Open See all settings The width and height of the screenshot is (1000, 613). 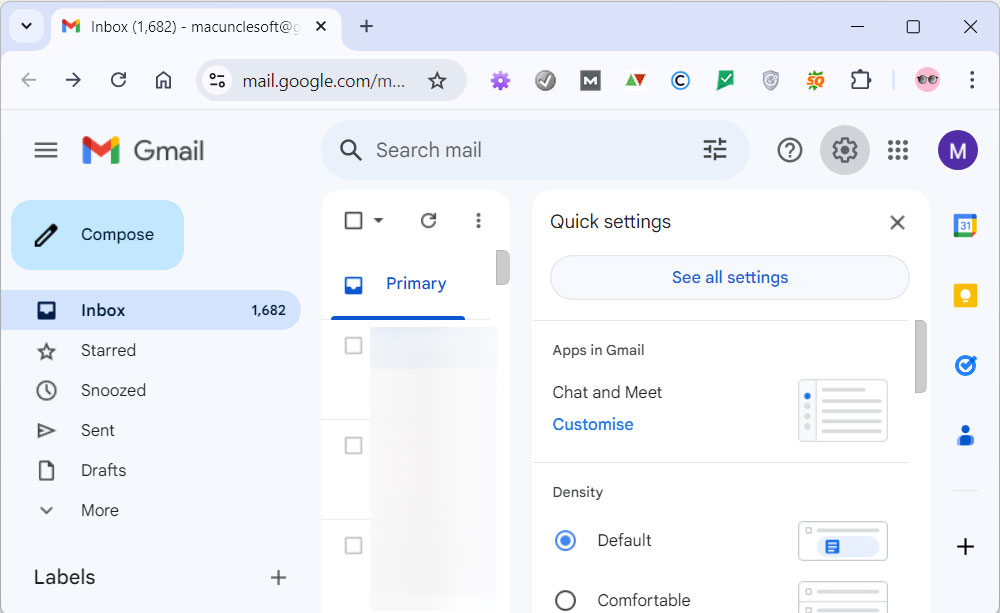coord(729,277)
